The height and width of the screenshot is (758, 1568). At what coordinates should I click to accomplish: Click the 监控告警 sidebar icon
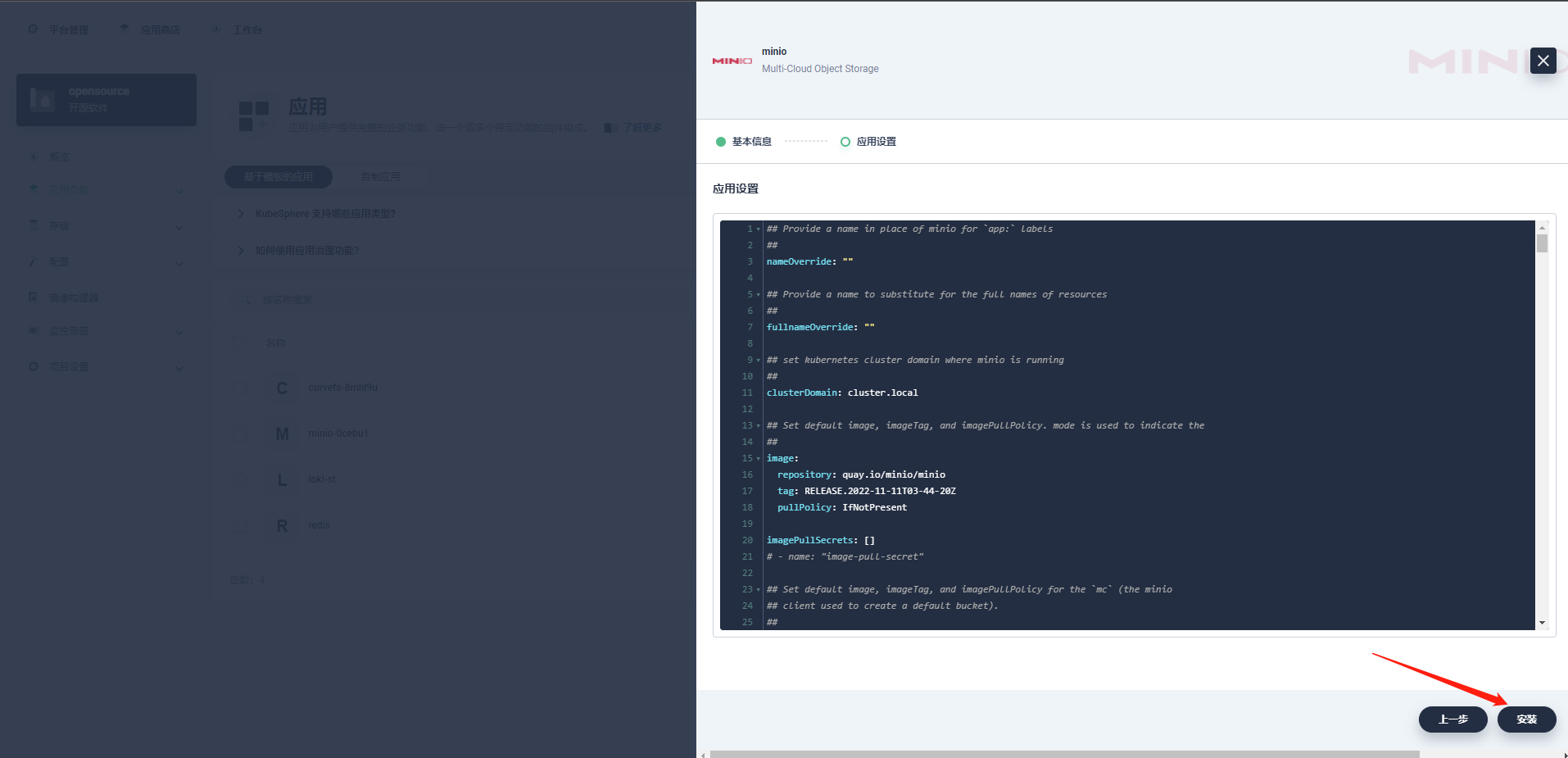point(34,330)
